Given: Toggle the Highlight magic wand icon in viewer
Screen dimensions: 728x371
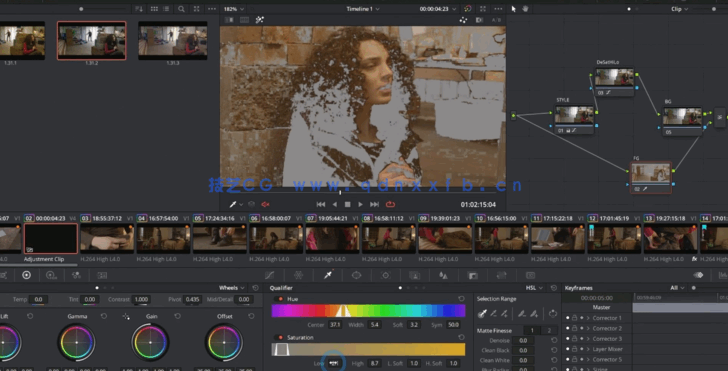Looking at the screenshot, I should tap(260, 20).
